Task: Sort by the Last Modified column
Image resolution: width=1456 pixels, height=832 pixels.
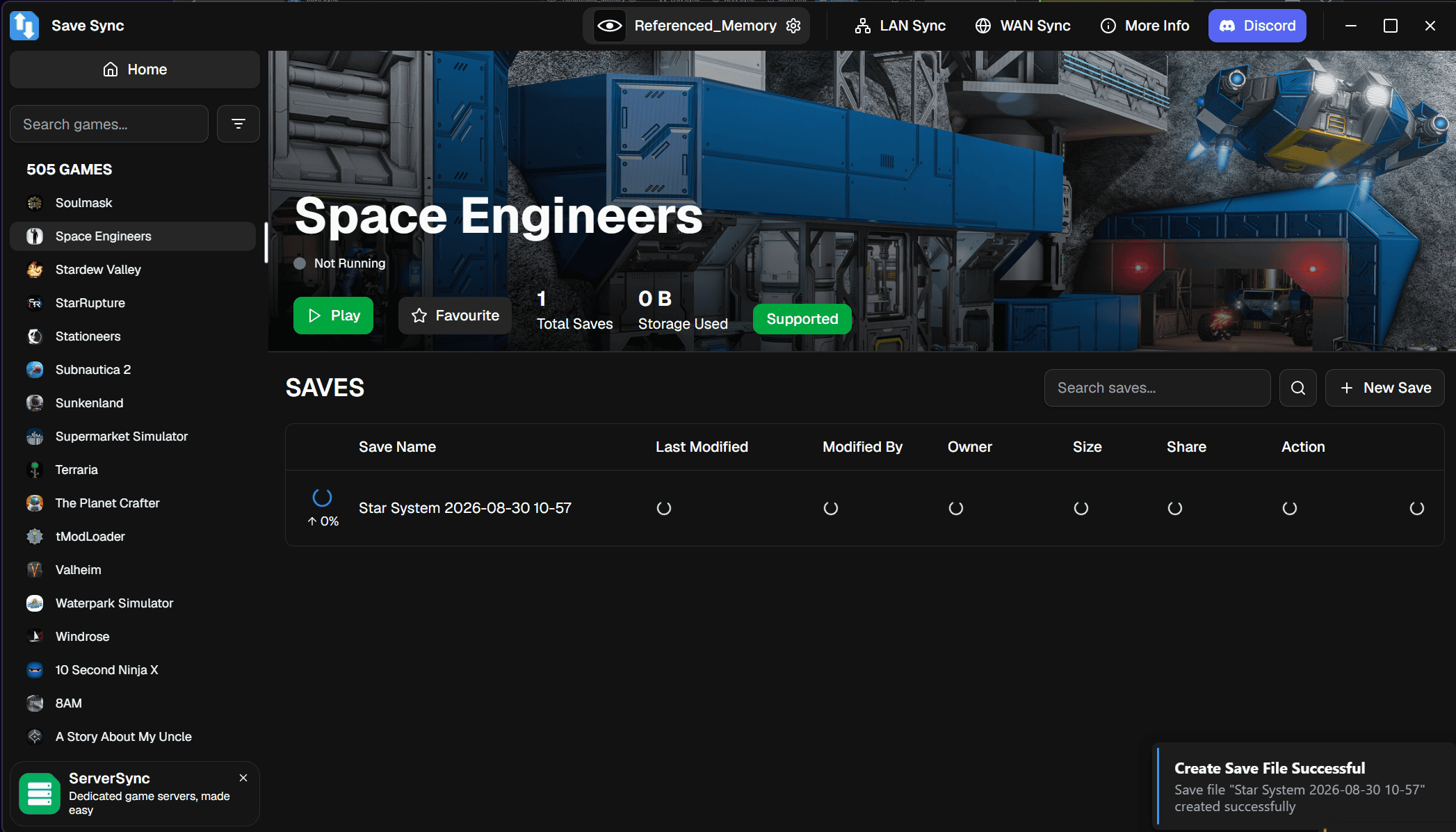Action: [x=702, y=447]
